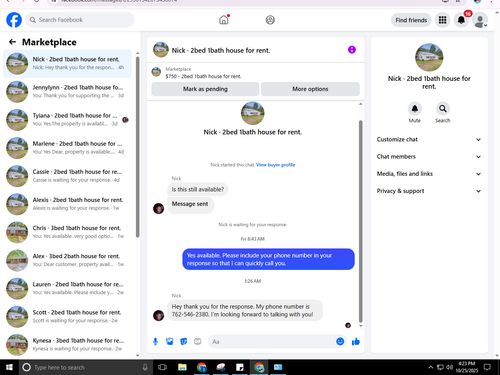
Task: Open Marlene conversation in the list
Action: 67,148
